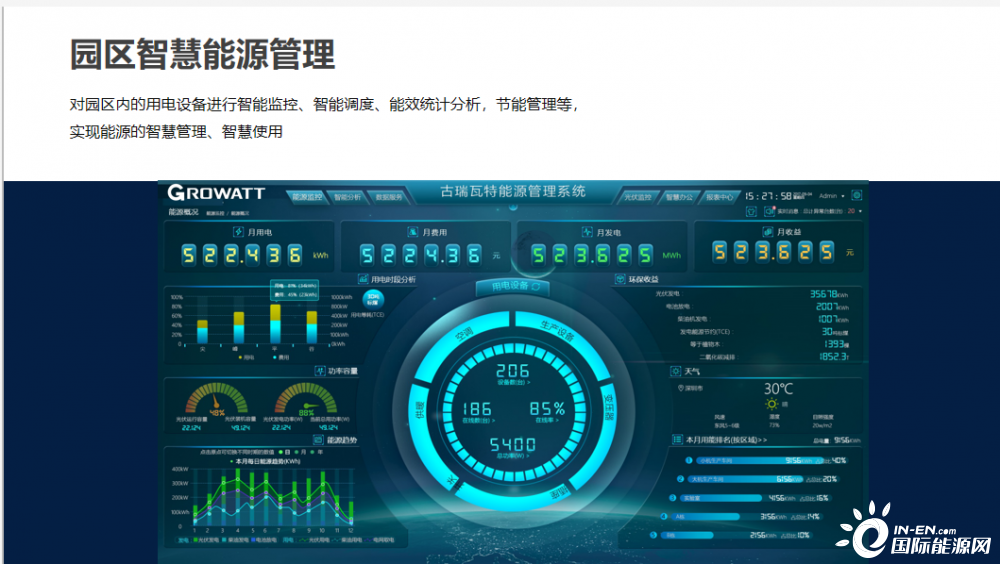Click the 能源趋势 section icon
The height and width of the screenshot is (564, 1000).
coord(318,440)
